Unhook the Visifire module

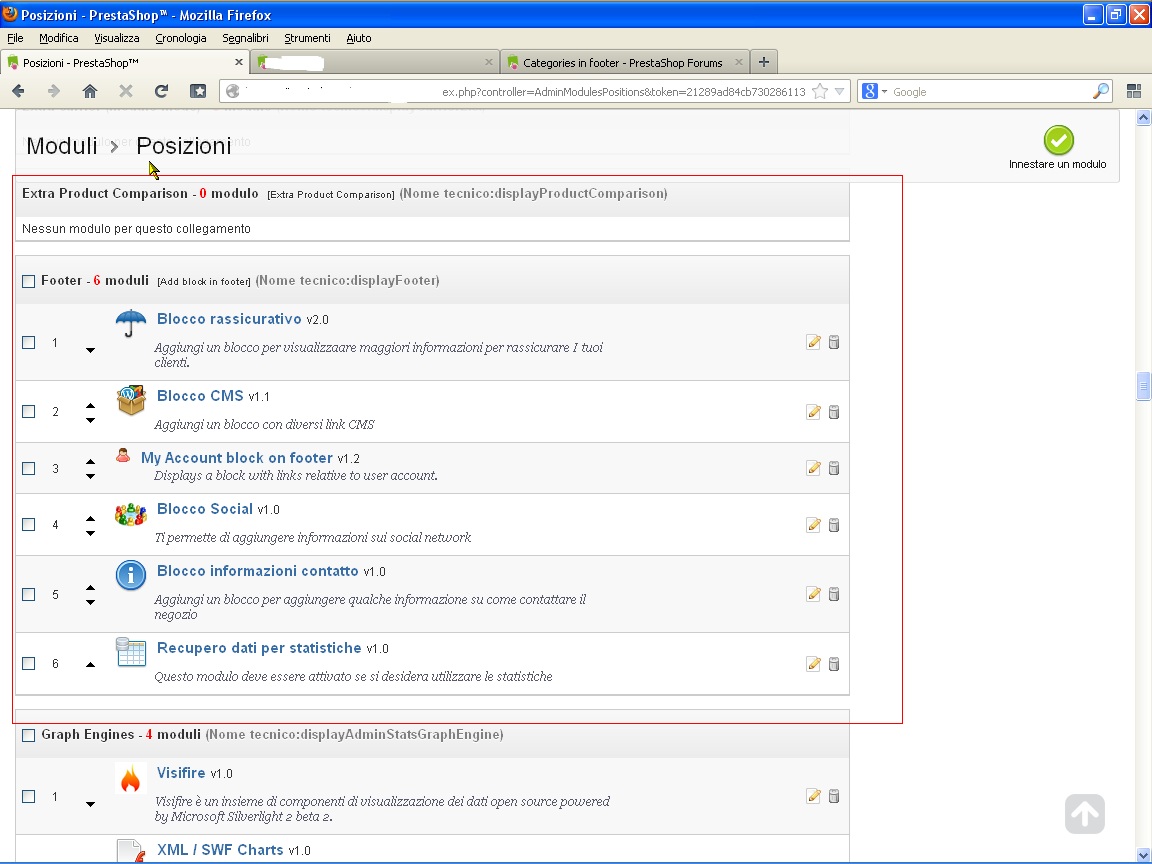(x=834, y=796)
